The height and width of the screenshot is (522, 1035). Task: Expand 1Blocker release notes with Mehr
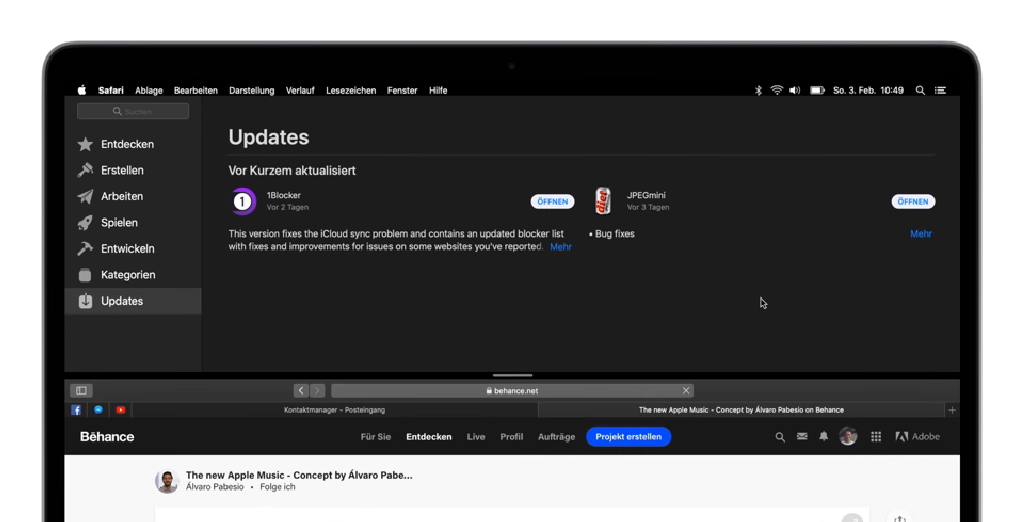pos(561,247)
